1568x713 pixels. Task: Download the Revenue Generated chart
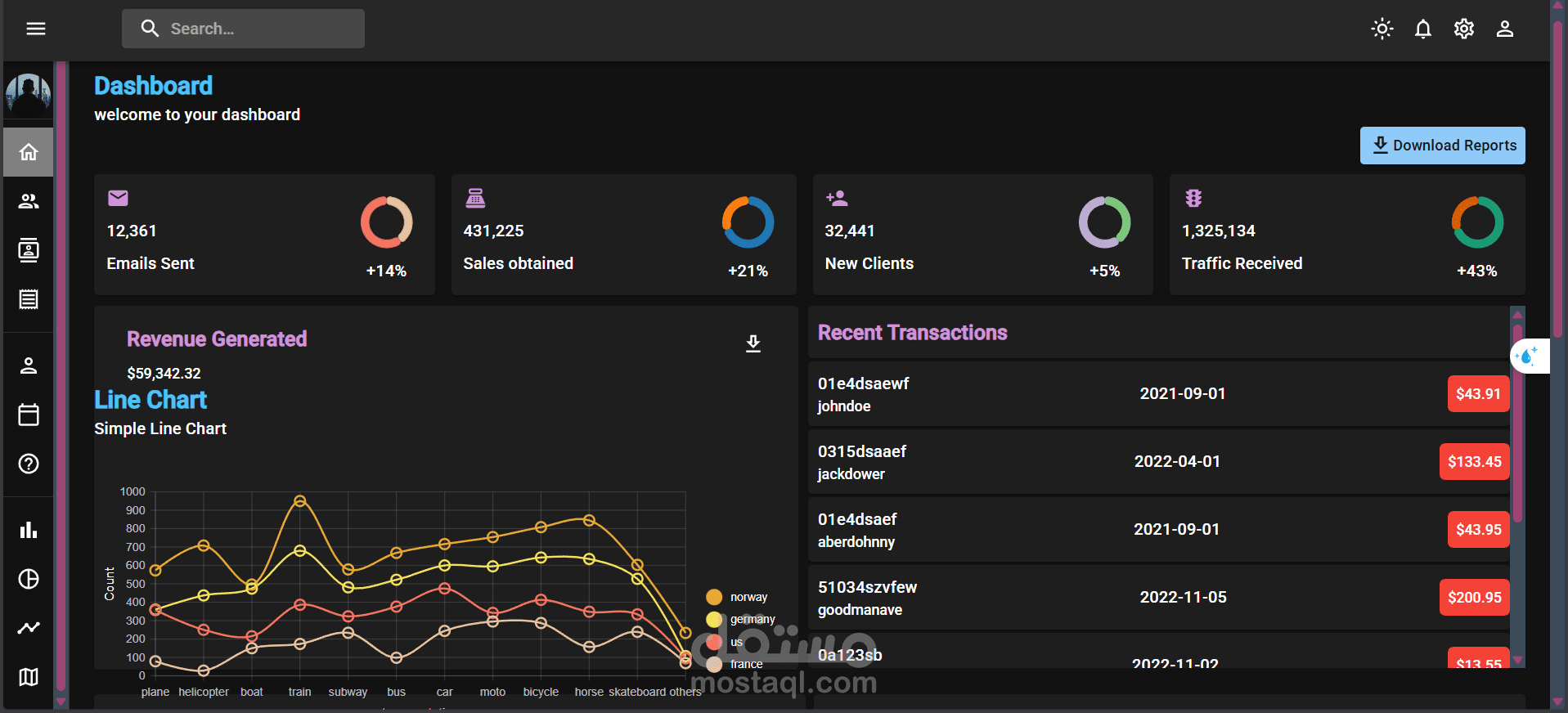pyautogui.click(x=753, y=343)
